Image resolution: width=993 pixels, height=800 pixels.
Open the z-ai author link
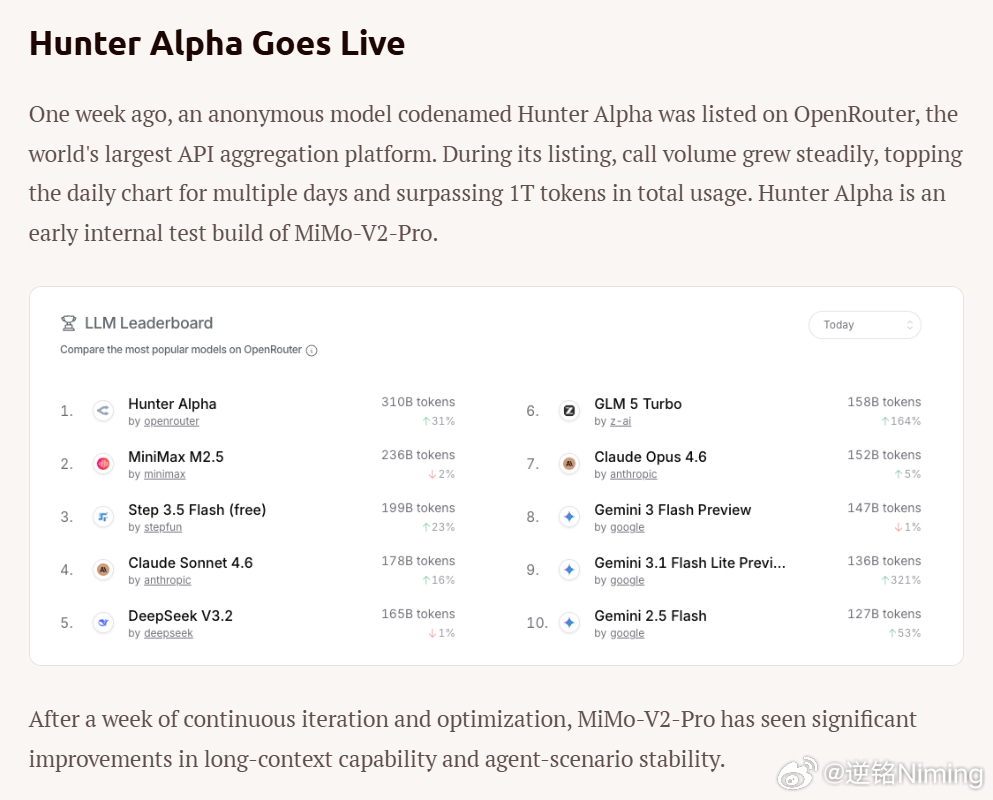(x=620, y=422)
